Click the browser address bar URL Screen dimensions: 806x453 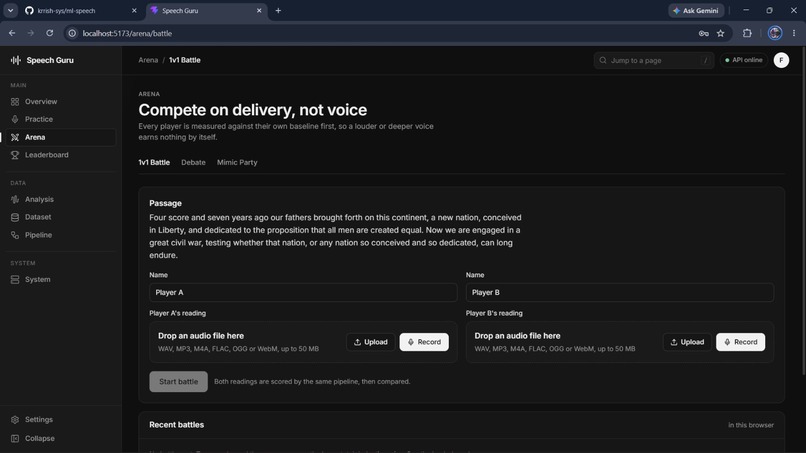point(127,33)
